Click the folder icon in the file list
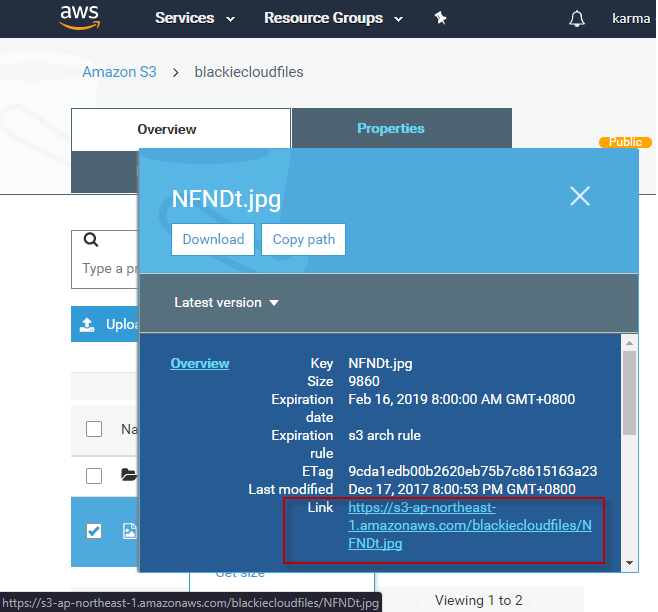This screenshot has width=658, height=612. [x=128, y=475]
